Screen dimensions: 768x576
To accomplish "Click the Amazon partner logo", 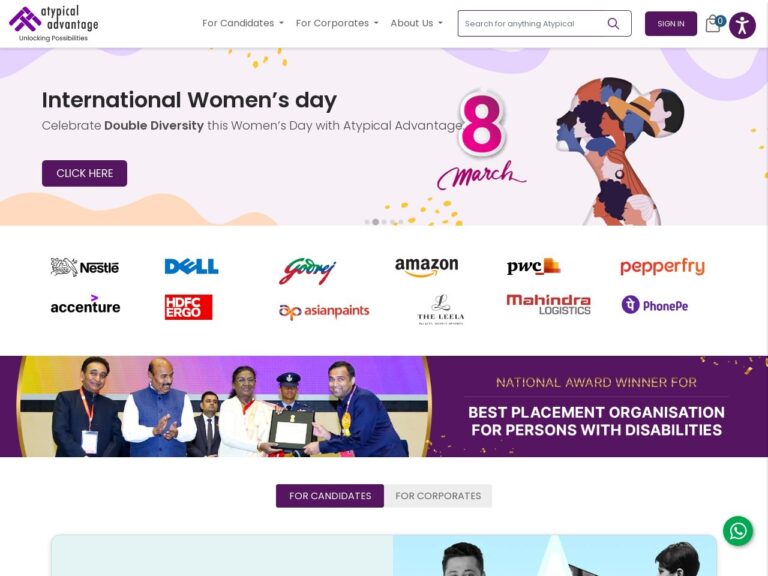I will point(426,267).
